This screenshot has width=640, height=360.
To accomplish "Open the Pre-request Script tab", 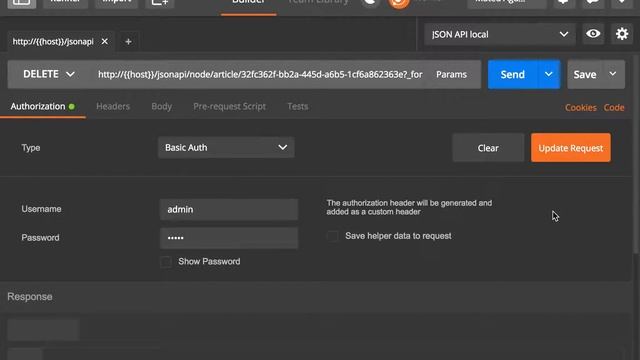I will tap(229, 107).
